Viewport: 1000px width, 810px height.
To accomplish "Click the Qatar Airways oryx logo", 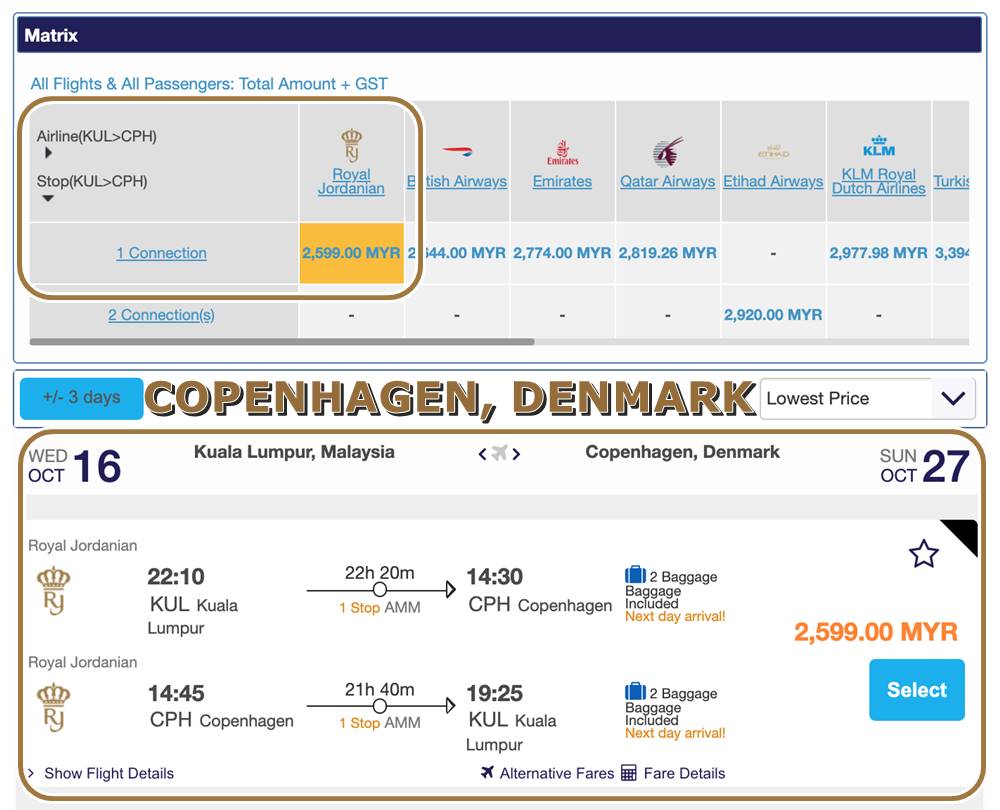I will click(668, 151).
